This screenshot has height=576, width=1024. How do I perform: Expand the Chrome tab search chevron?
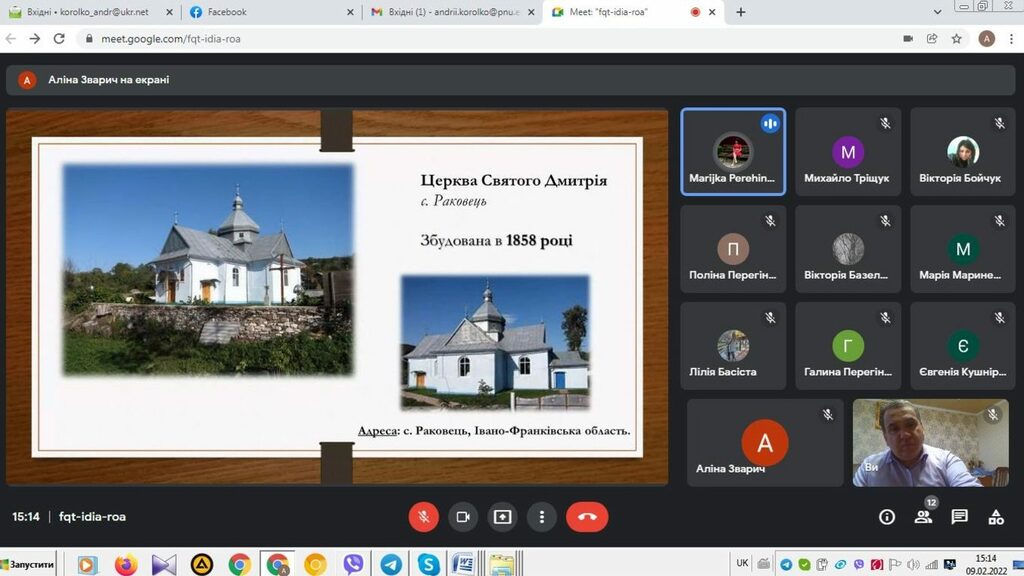pos(937,12)
